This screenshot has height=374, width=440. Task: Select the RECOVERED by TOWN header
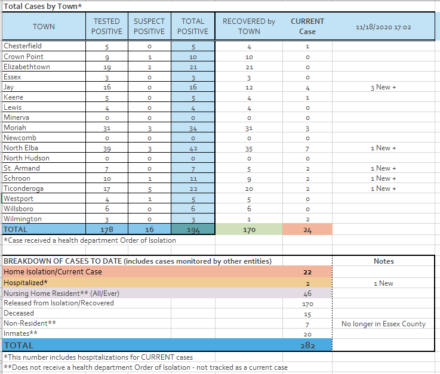[x=249, y=27]
